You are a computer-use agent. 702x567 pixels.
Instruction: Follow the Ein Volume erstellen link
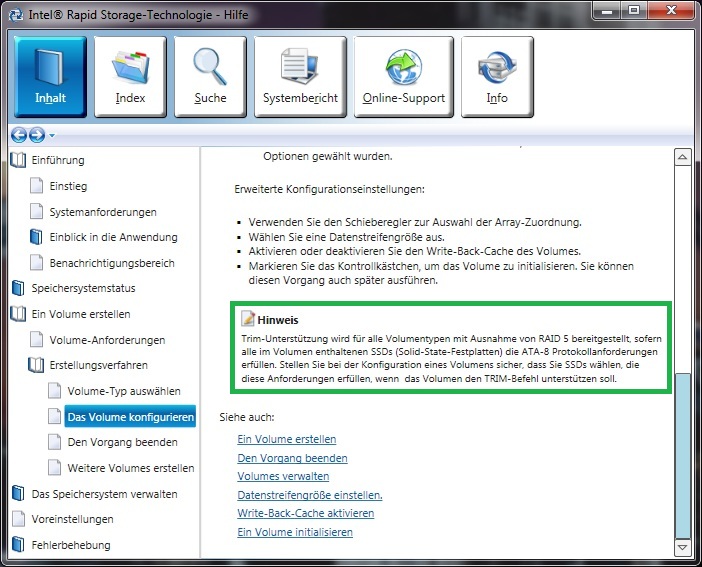pos(287,439)
